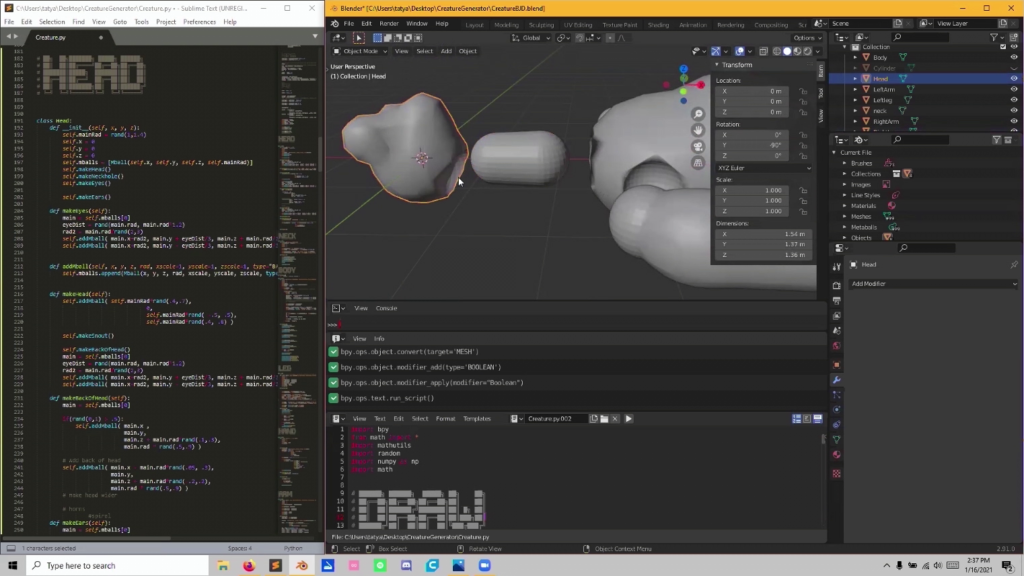Open Blender Window menu
Image resolution: width=1024 pixels, height=576 pixels.
click(x=417, y=24)
